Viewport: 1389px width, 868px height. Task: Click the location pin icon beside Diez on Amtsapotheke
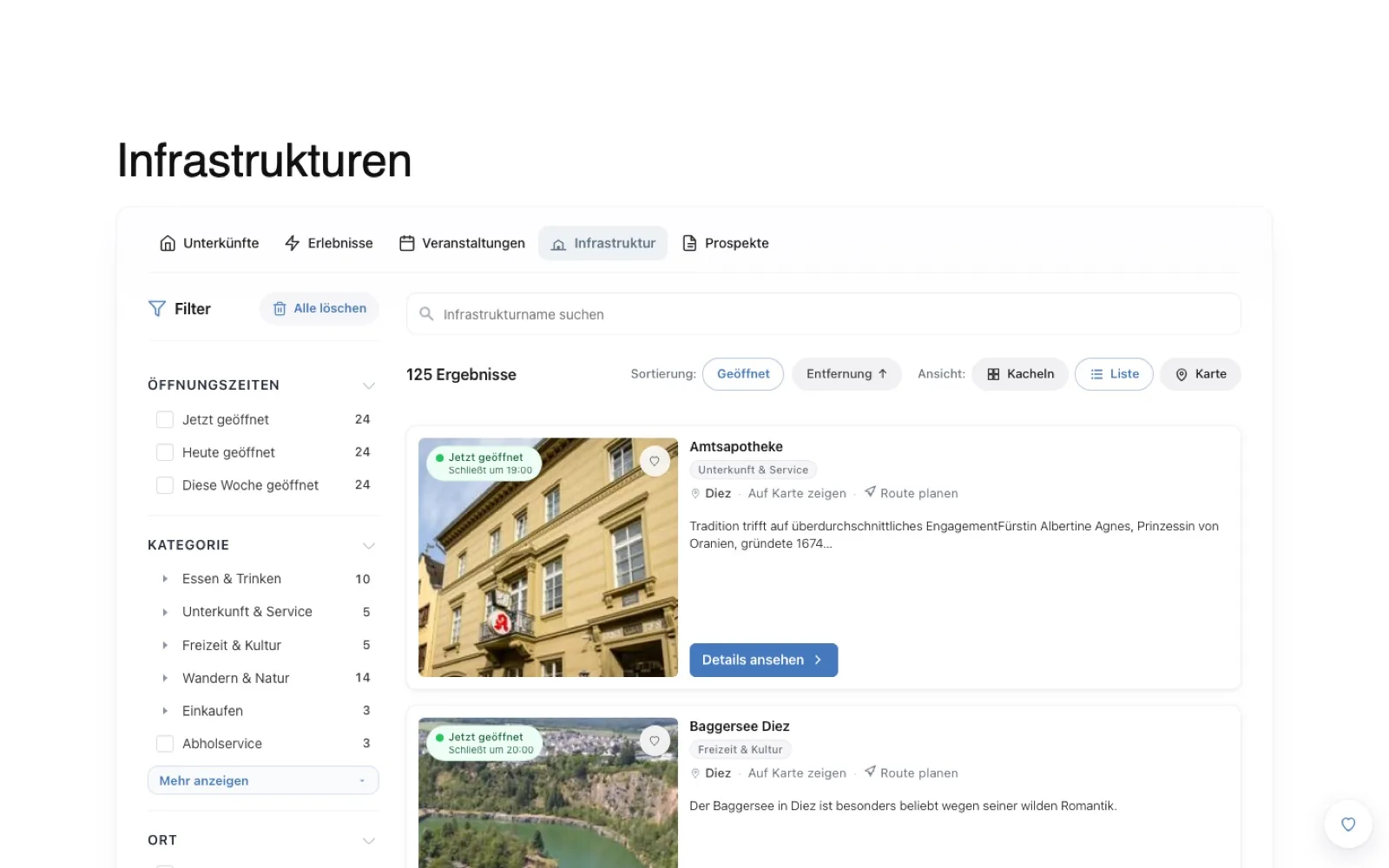[x=695, y=494]
